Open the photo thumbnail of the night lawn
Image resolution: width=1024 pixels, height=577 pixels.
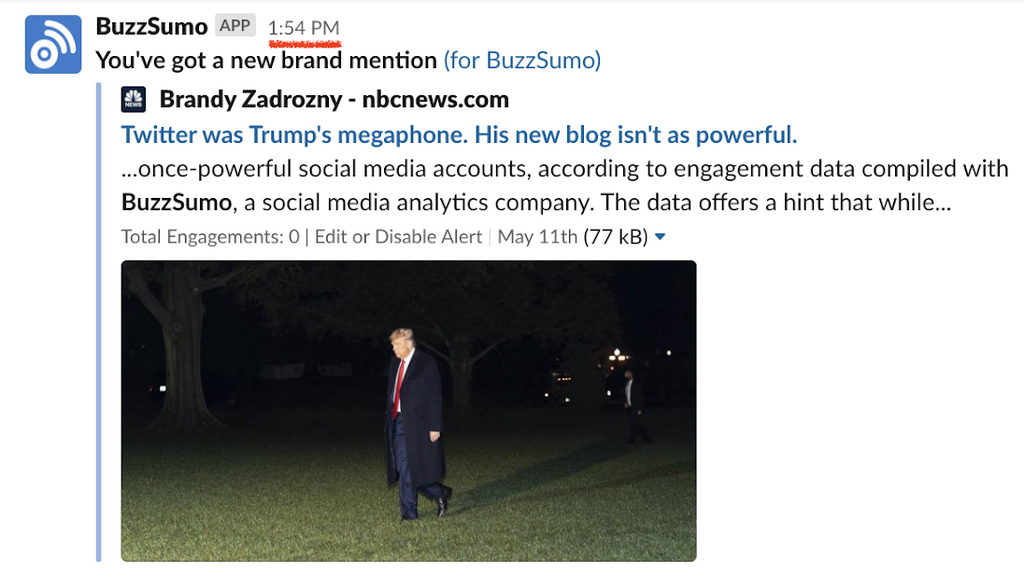[408, 410]
